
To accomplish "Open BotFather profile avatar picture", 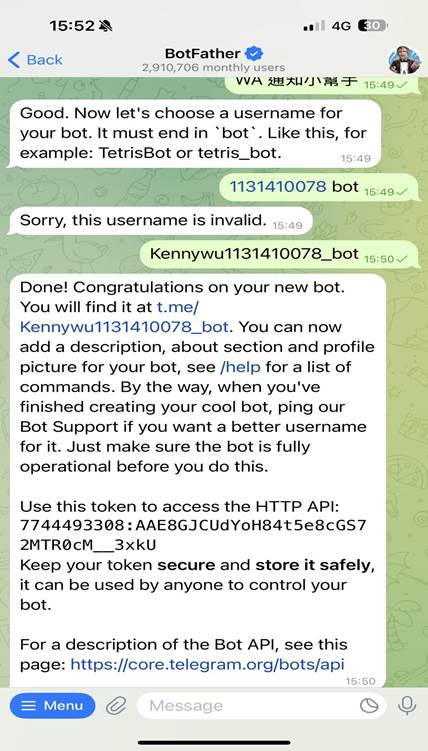I will pos(404,60).
